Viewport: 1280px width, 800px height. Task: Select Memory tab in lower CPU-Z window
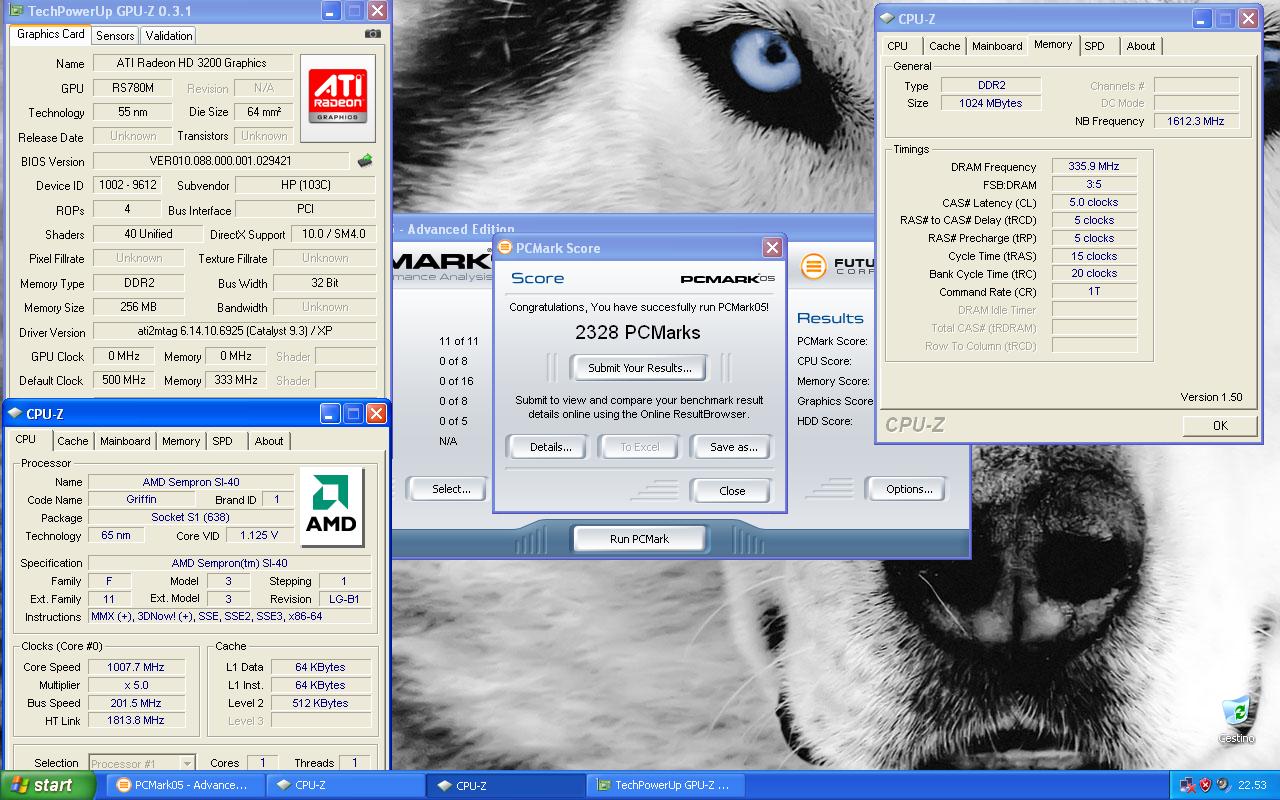[181, 441]
